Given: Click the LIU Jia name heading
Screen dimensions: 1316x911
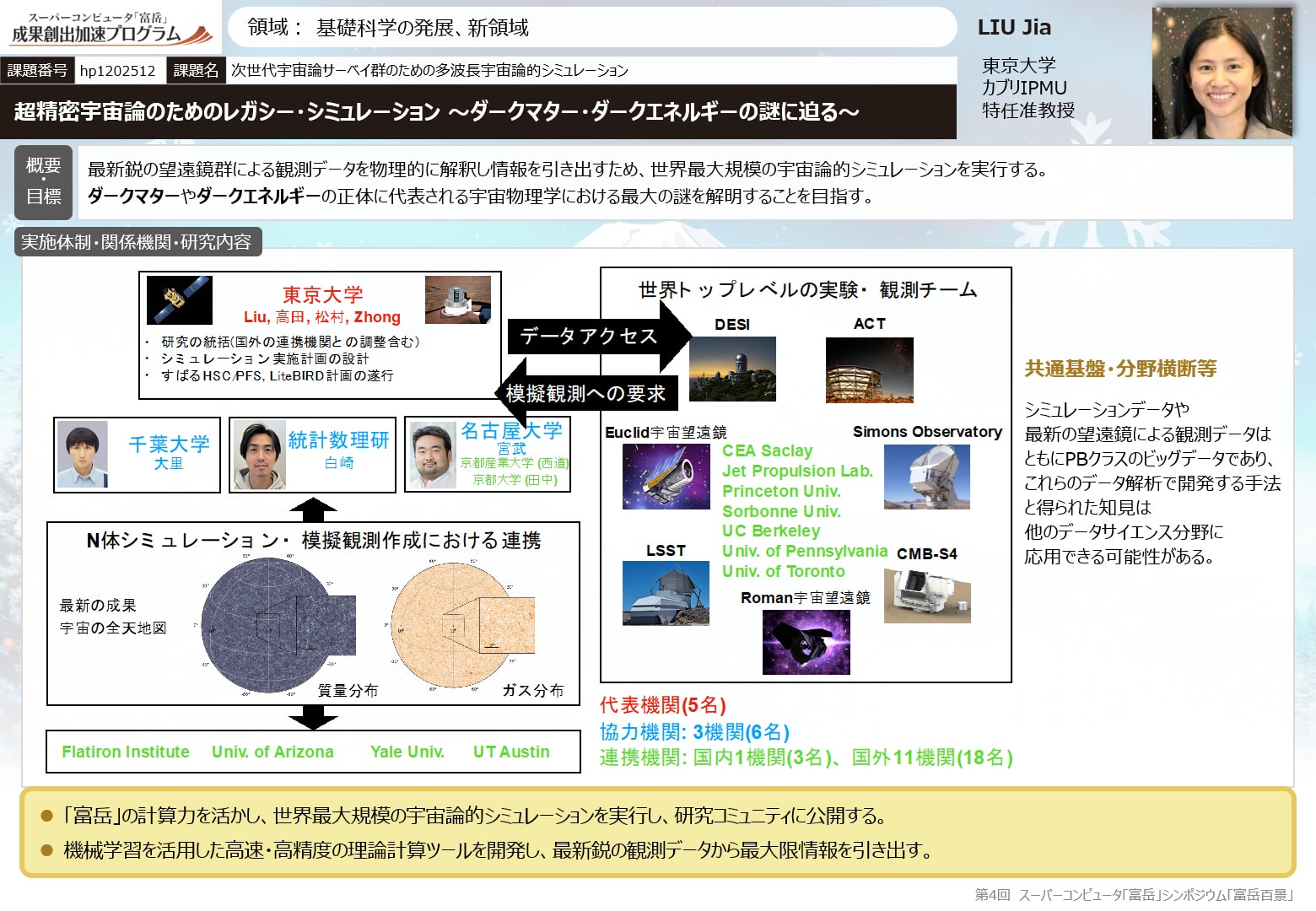Looking at the screenshot, I should [1014, 27].
